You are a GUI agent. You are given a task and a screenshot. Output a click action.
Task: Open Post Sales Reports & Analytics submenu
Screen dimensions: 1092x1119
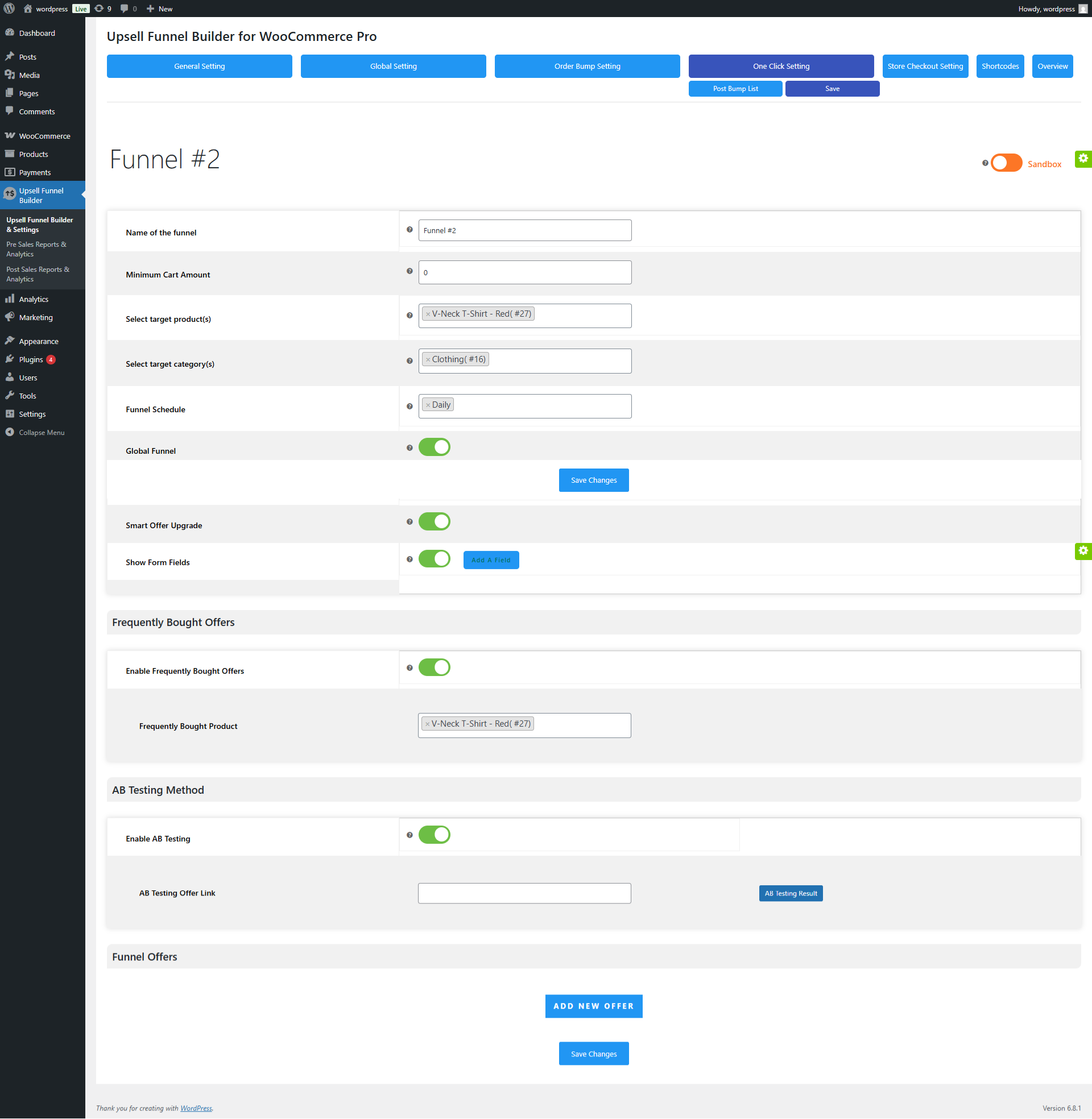tap(38, 274)
